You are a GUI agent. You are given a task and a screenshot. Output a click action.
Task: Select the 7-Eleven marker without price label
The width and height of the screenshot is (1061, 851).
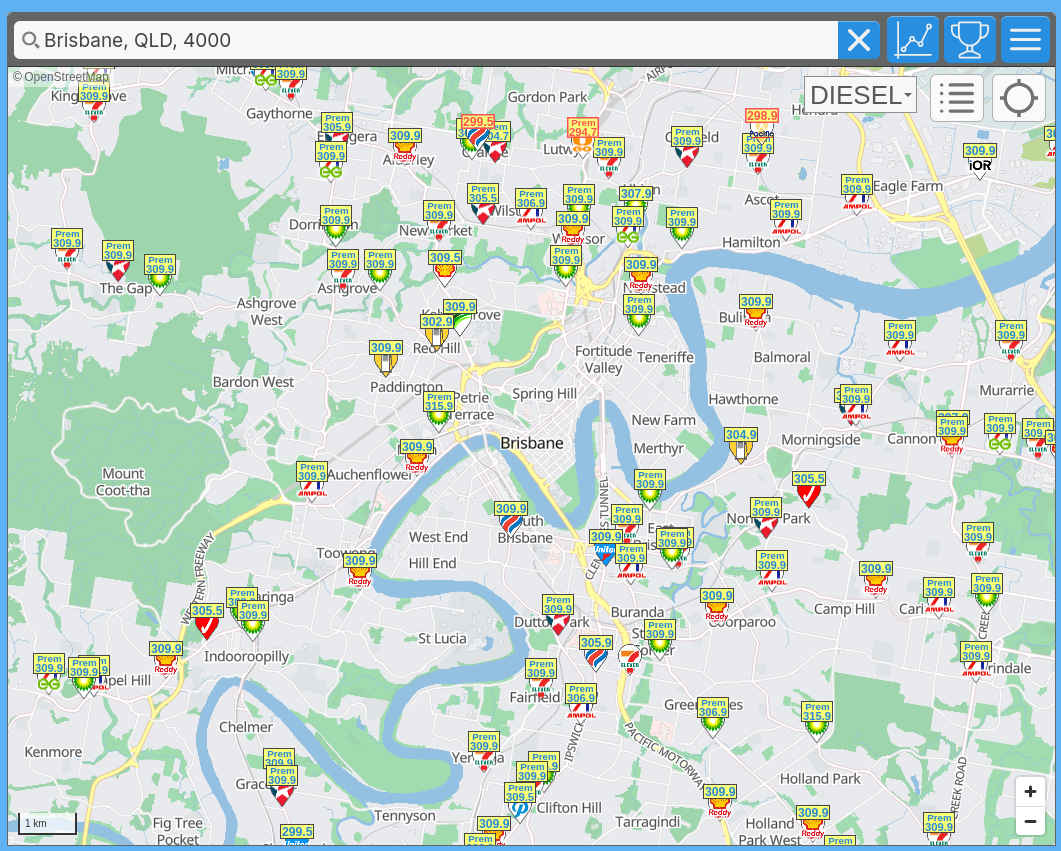pyautogui.click(x=629, y=658)
